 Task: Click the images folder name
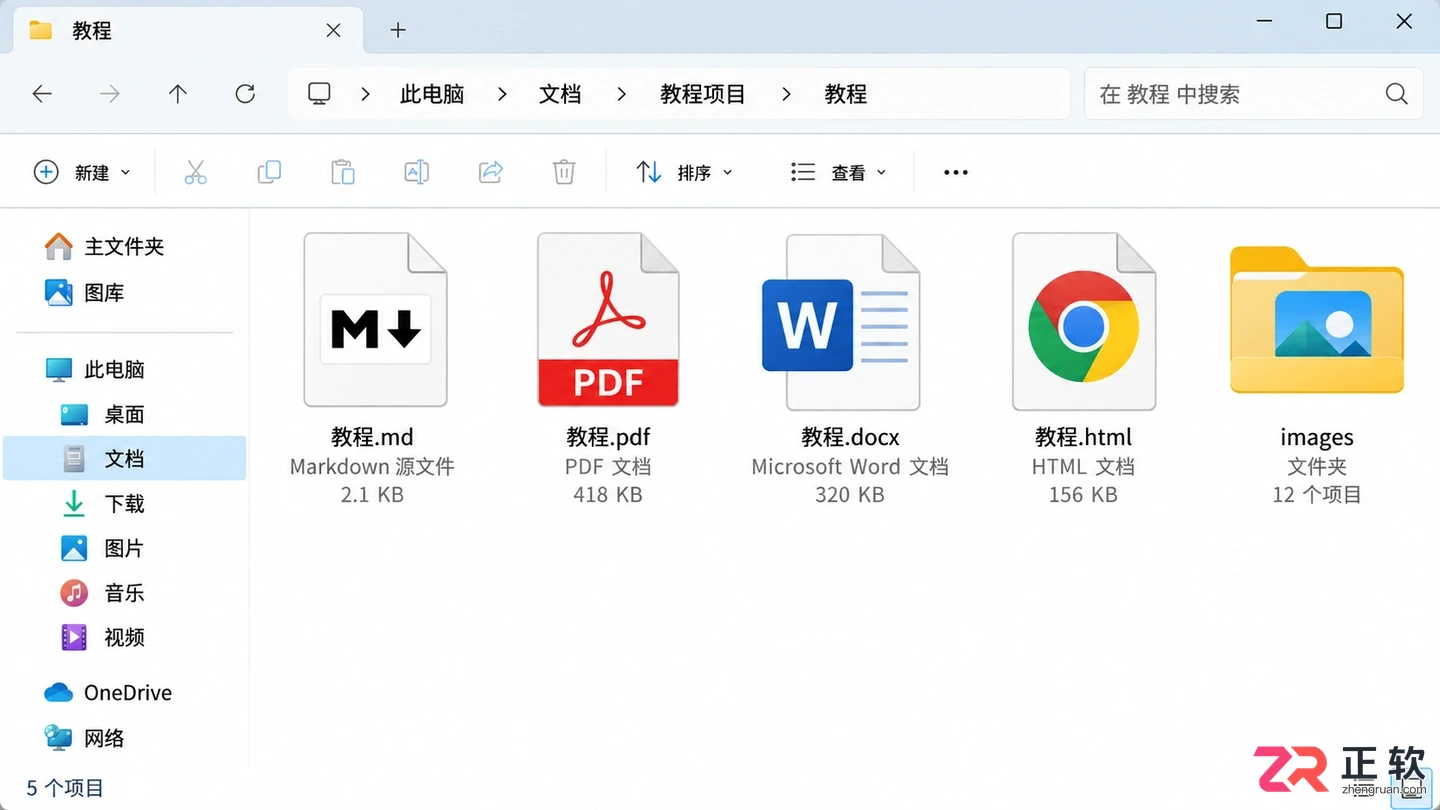(x=1317, y=437)
